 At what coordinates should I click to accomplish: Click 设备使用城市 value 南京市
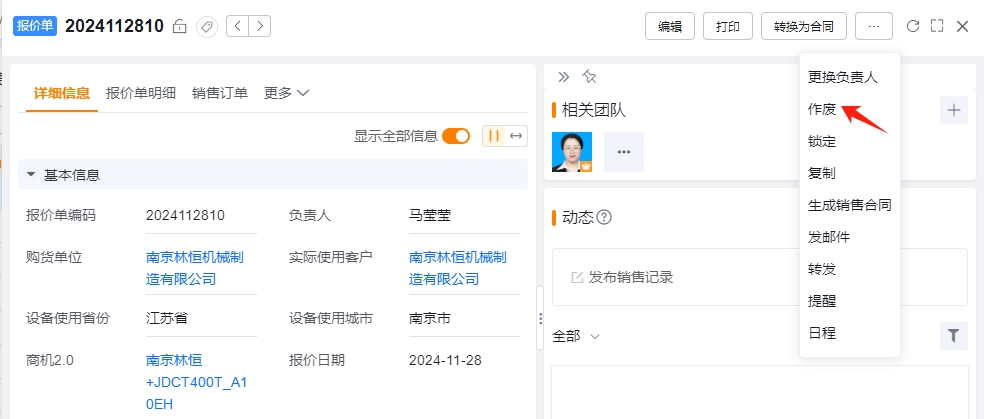(x=429, y=319)
